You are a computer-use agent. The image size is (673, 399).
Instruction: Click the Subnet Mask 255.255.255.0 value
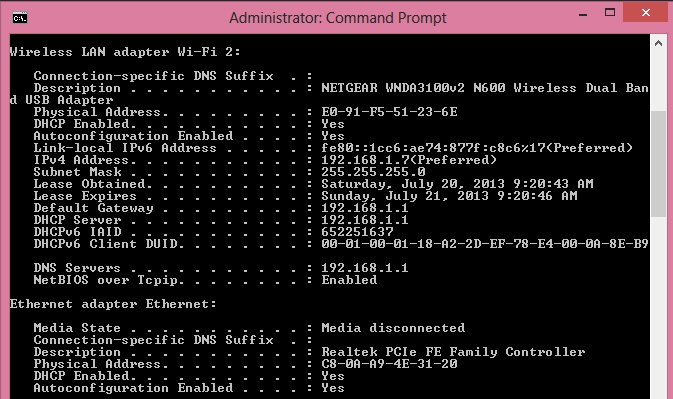(x=373, y=172)
